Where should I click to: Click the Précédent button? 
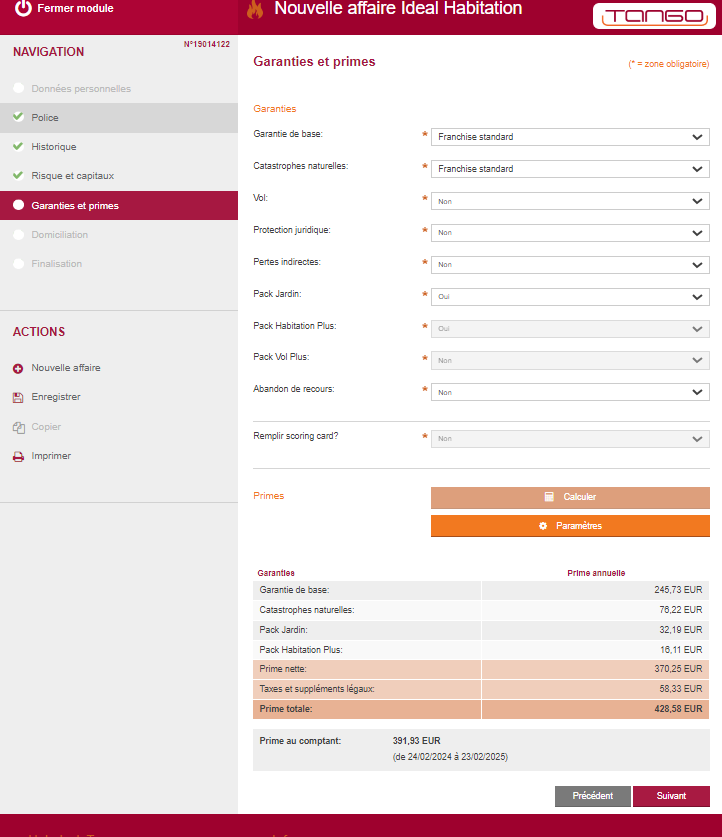click(592, 796)
